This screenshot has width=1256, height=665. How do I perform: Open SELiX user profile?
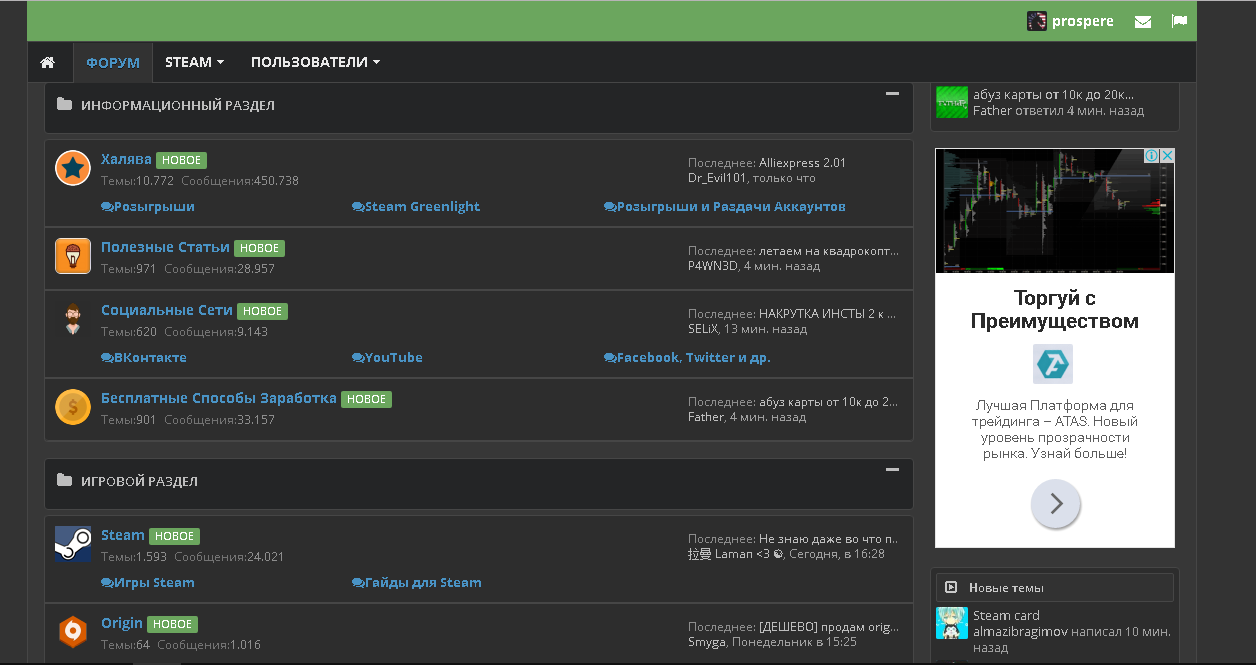pyautogui.click(x=703, y=329)
